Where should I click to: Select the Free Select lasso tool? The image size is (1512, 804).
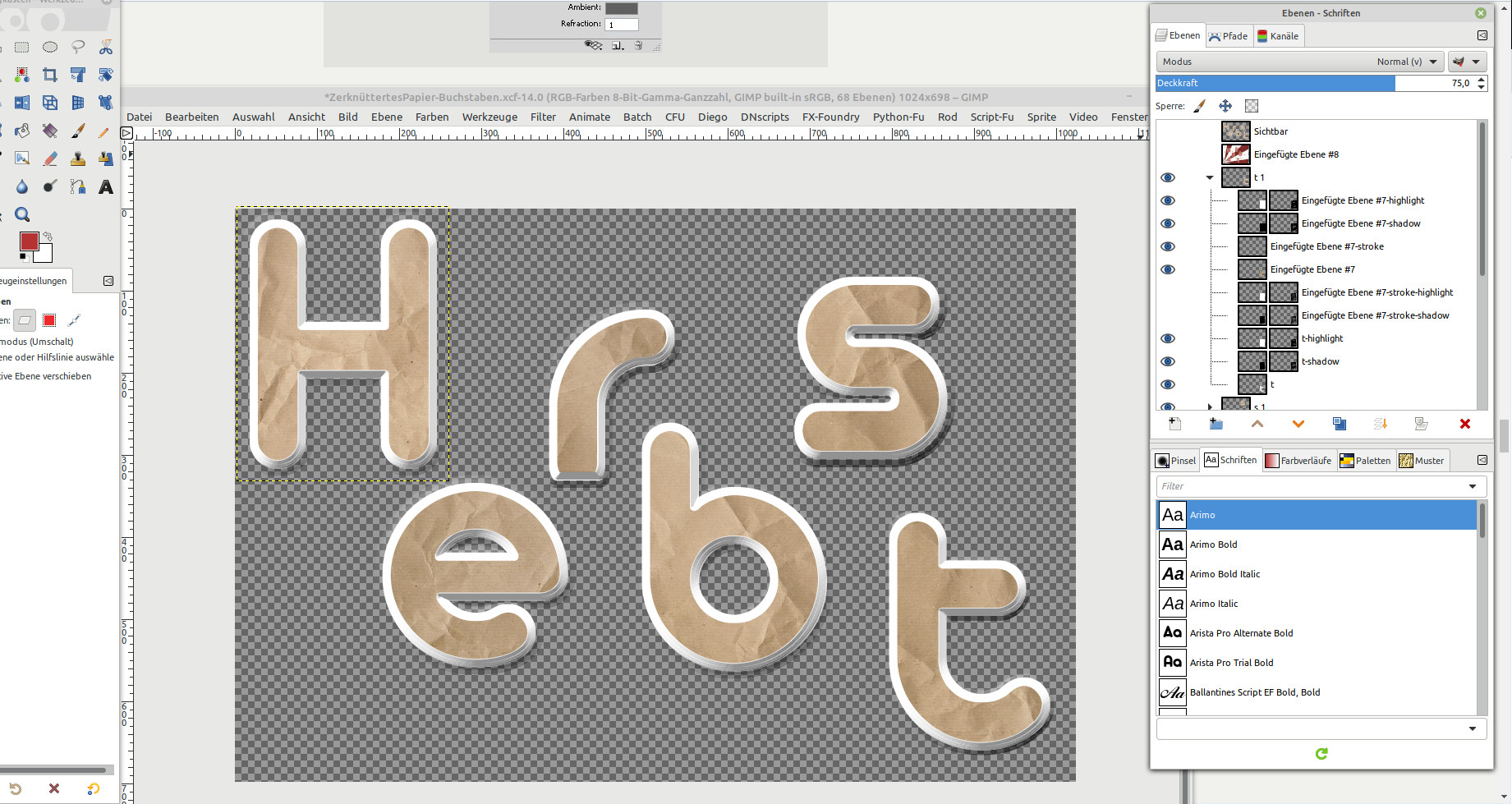click(78, 48)
